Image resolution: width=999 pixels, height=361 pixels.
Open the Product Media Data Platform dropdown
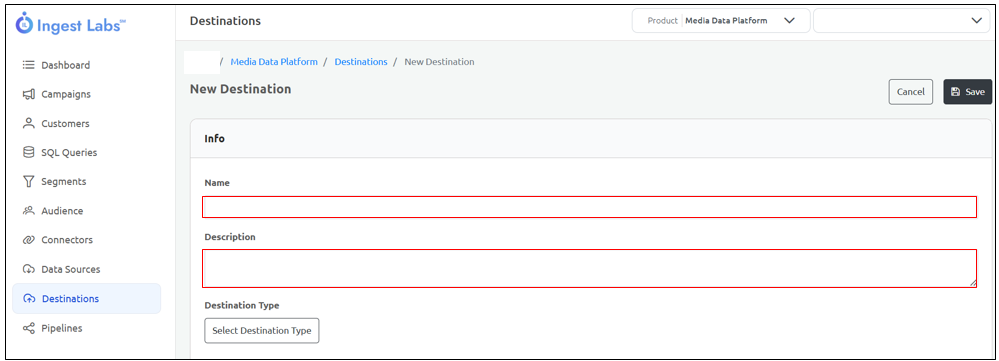pos(721,20)
